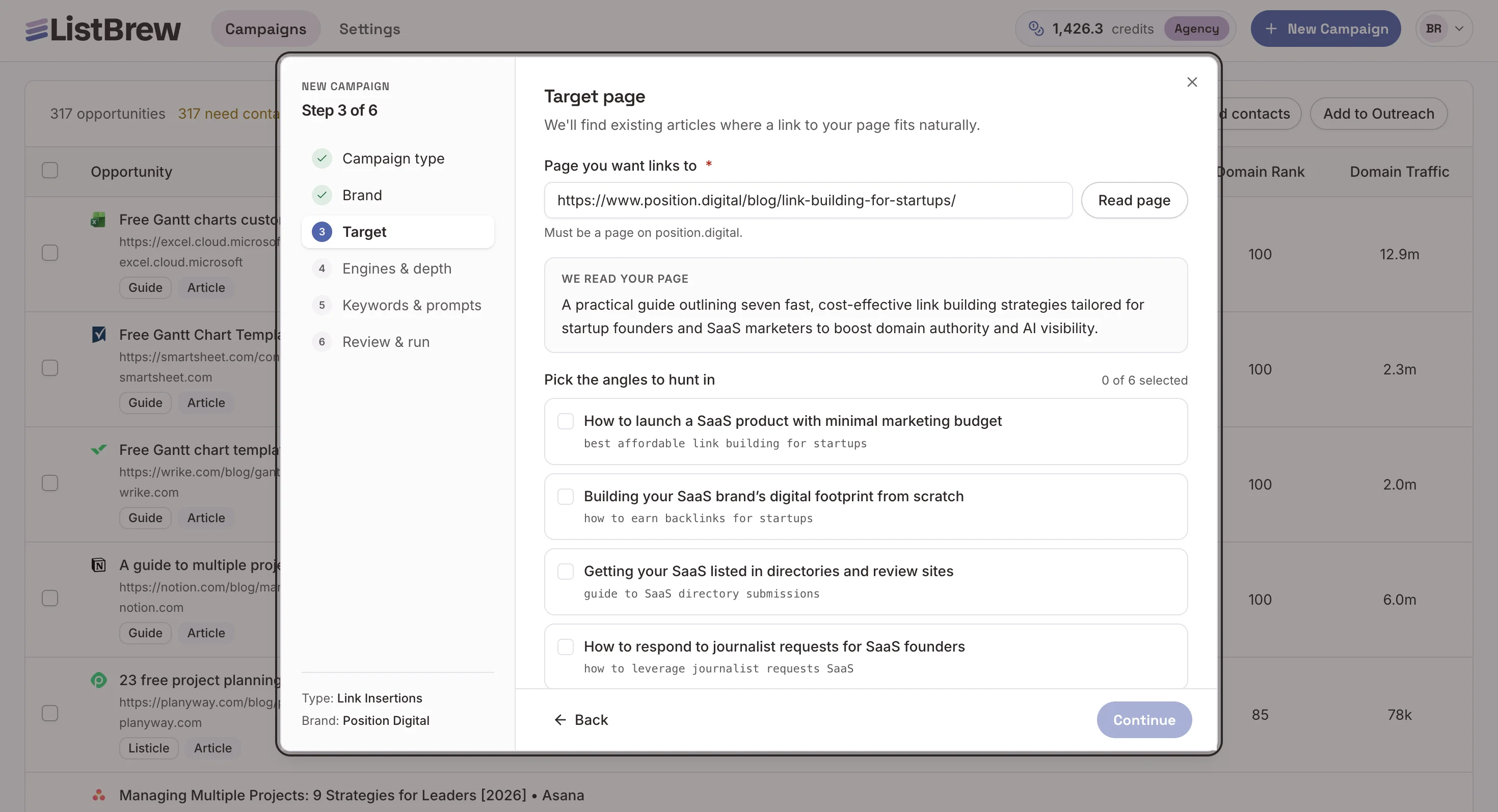Select 'Building your SaaS brand's digital footprint' checkbox
1498x812 pixels.
click(x=565, y=496)
